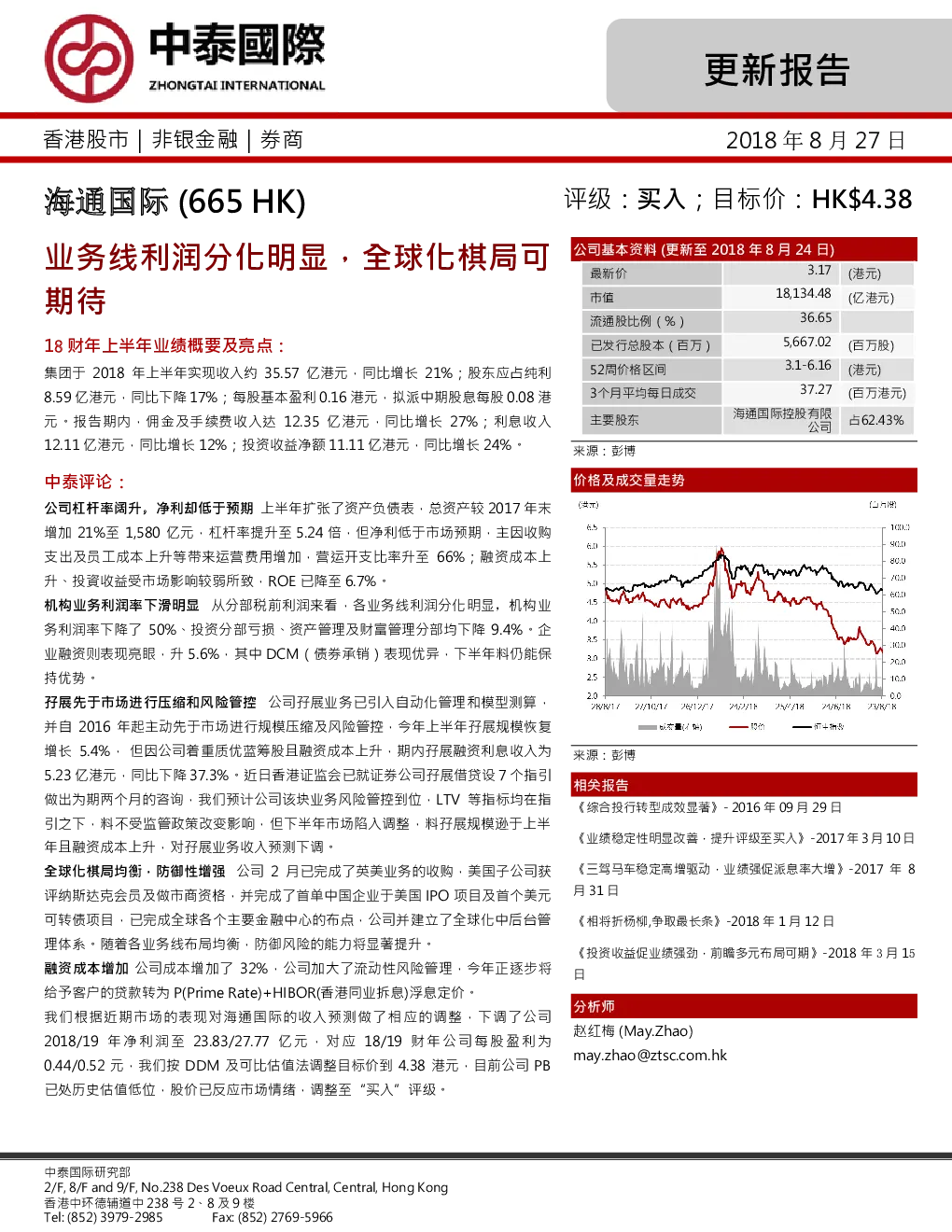
Task: Open the report 《相将折杨柳,争取最长条》
Action: pos(706,921)
